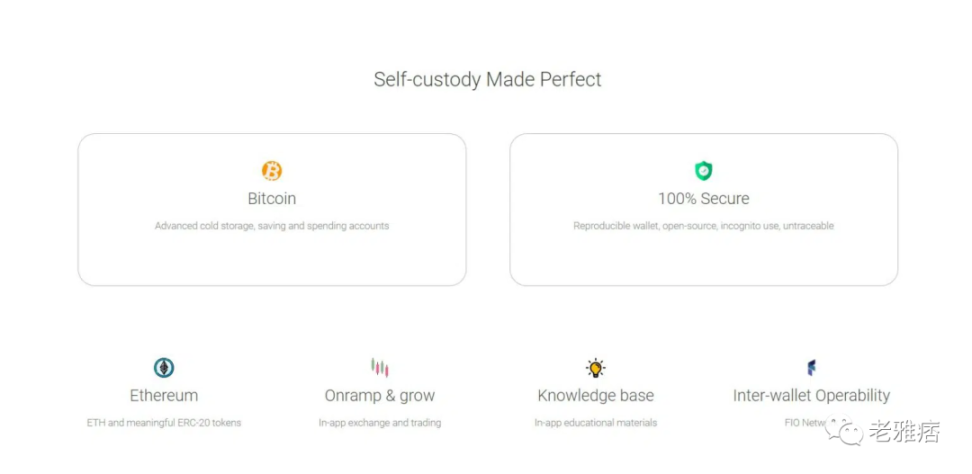This screenshot has height=474, width=972.
Task: Click the Advanced cold storage description text
Action: pyautogui.click(x=272, y=226)
